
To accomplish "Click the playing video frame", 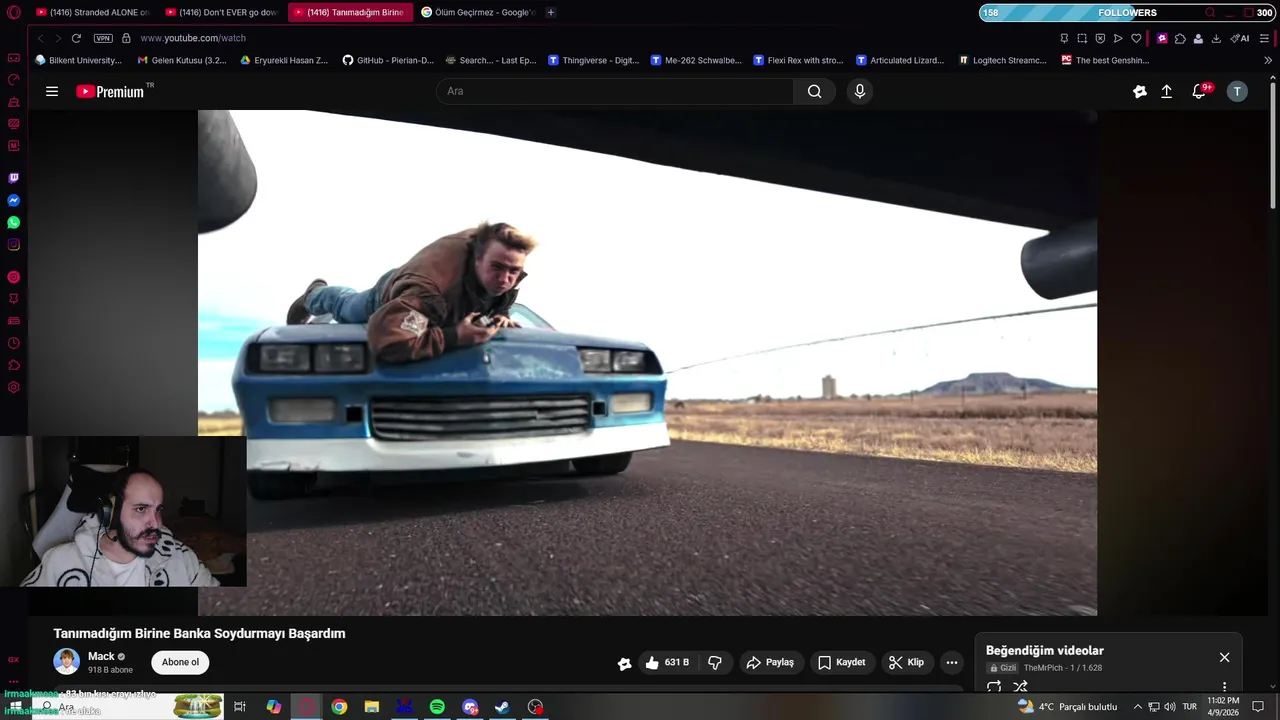I will (x=647, y=362).
